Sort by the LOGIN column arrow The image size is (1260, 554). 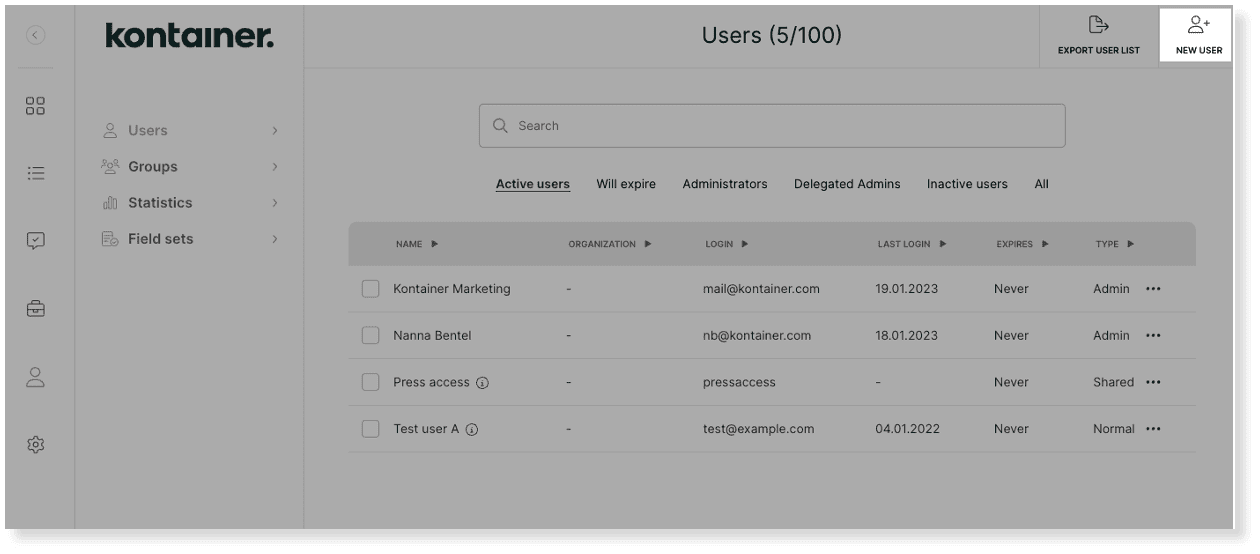click(745, 244)
